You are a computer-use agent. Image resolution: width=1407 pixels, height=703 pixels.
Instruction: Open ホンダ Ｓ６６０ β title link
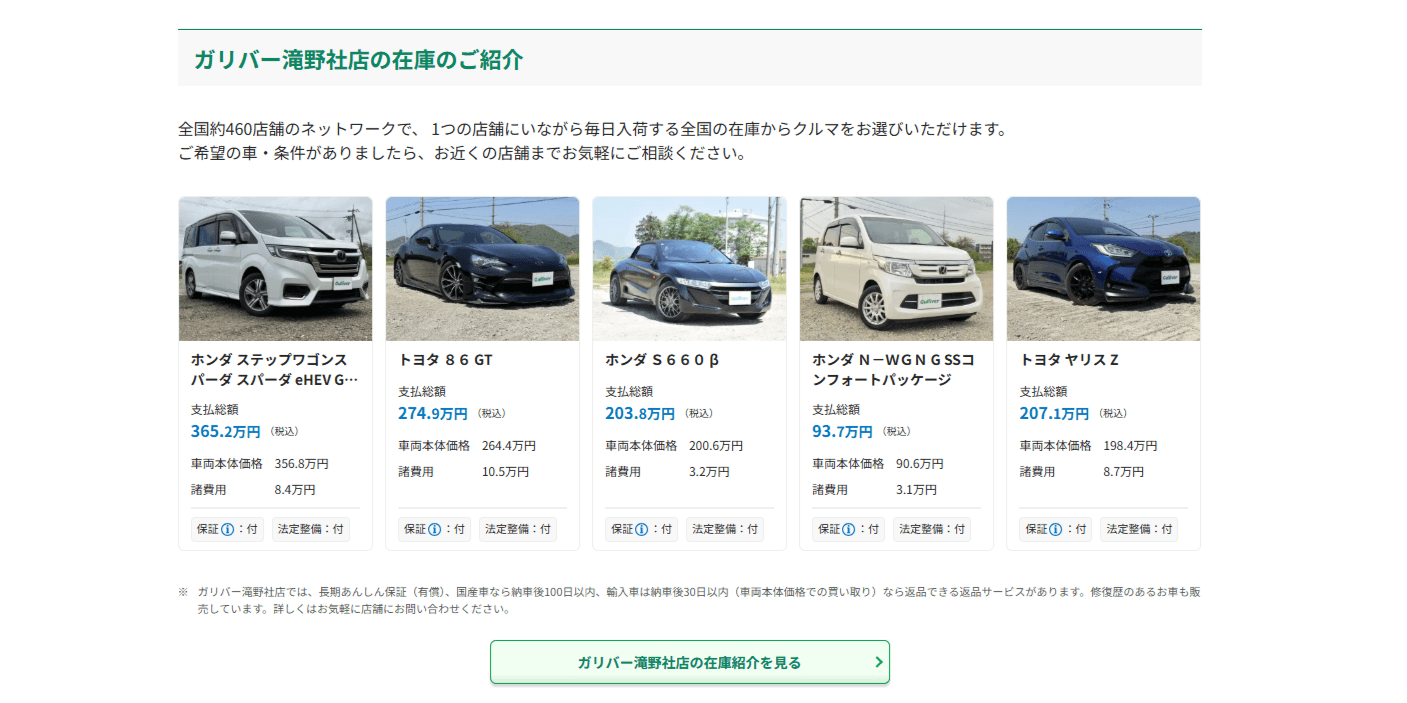coord(662,360)
